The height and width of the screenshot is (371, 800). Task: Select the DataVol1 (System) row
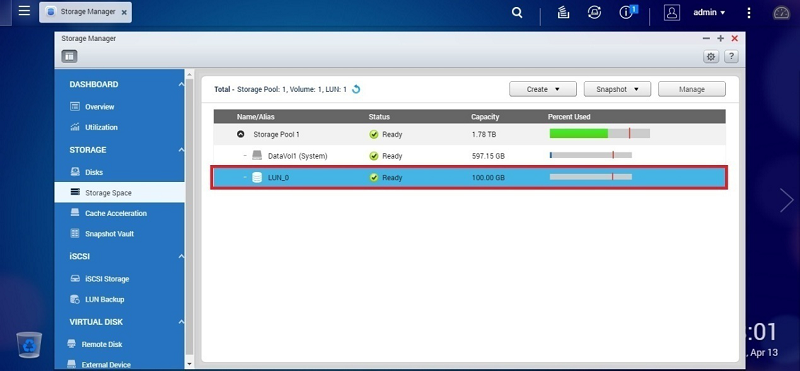(469, 156)
